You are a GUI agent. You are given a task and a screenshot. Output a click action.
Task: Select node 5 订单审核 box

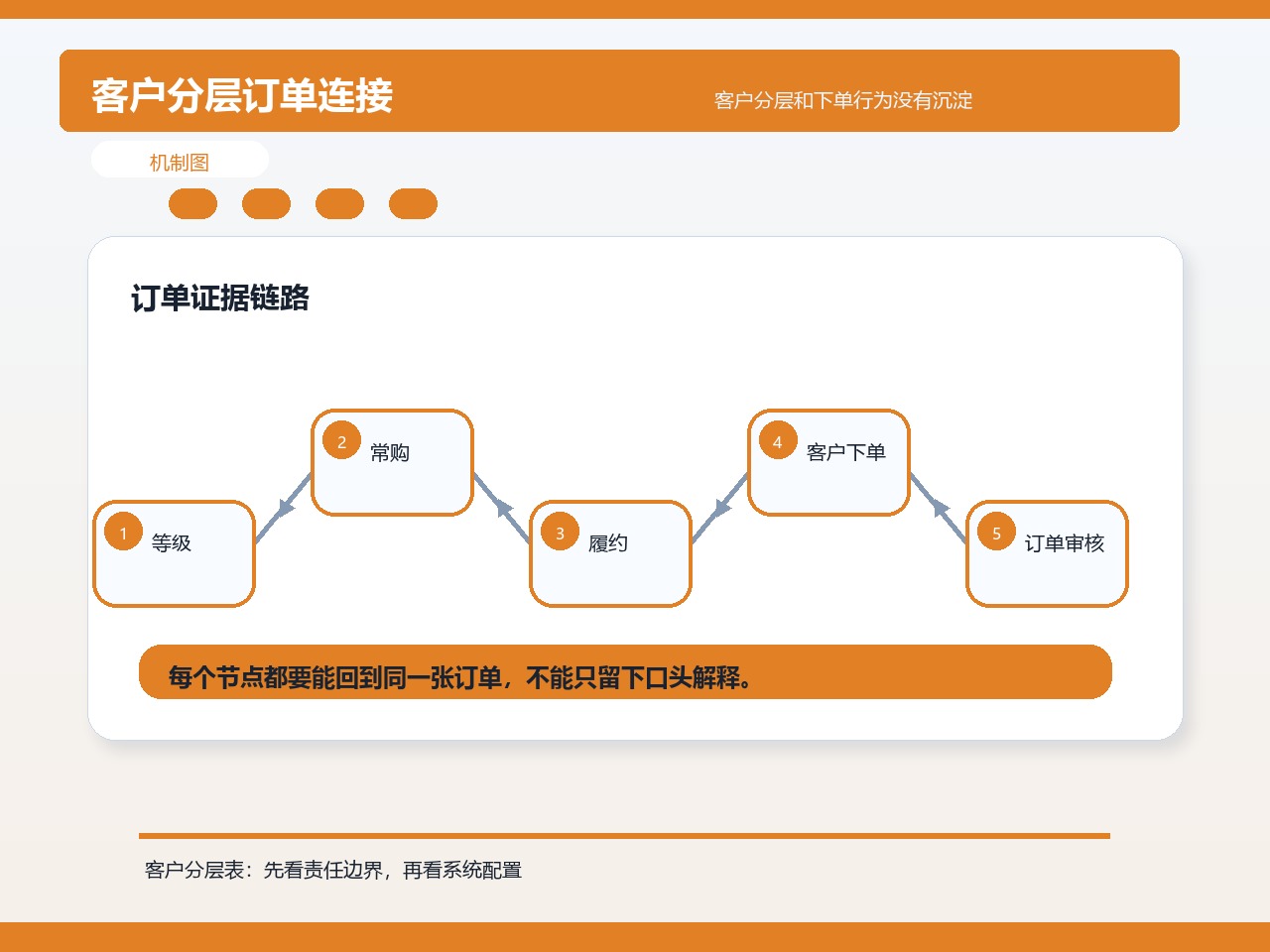[1048, 553]
